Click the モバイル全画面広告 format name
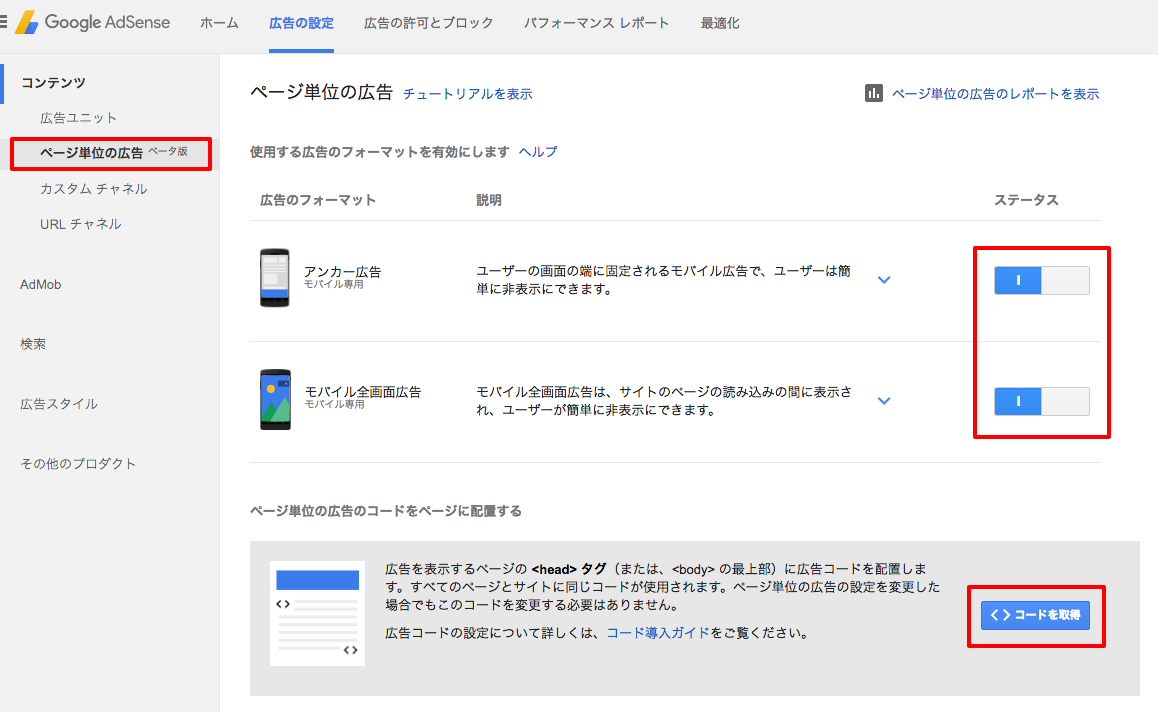This screenshot has width=1158, height=712. 363,392
